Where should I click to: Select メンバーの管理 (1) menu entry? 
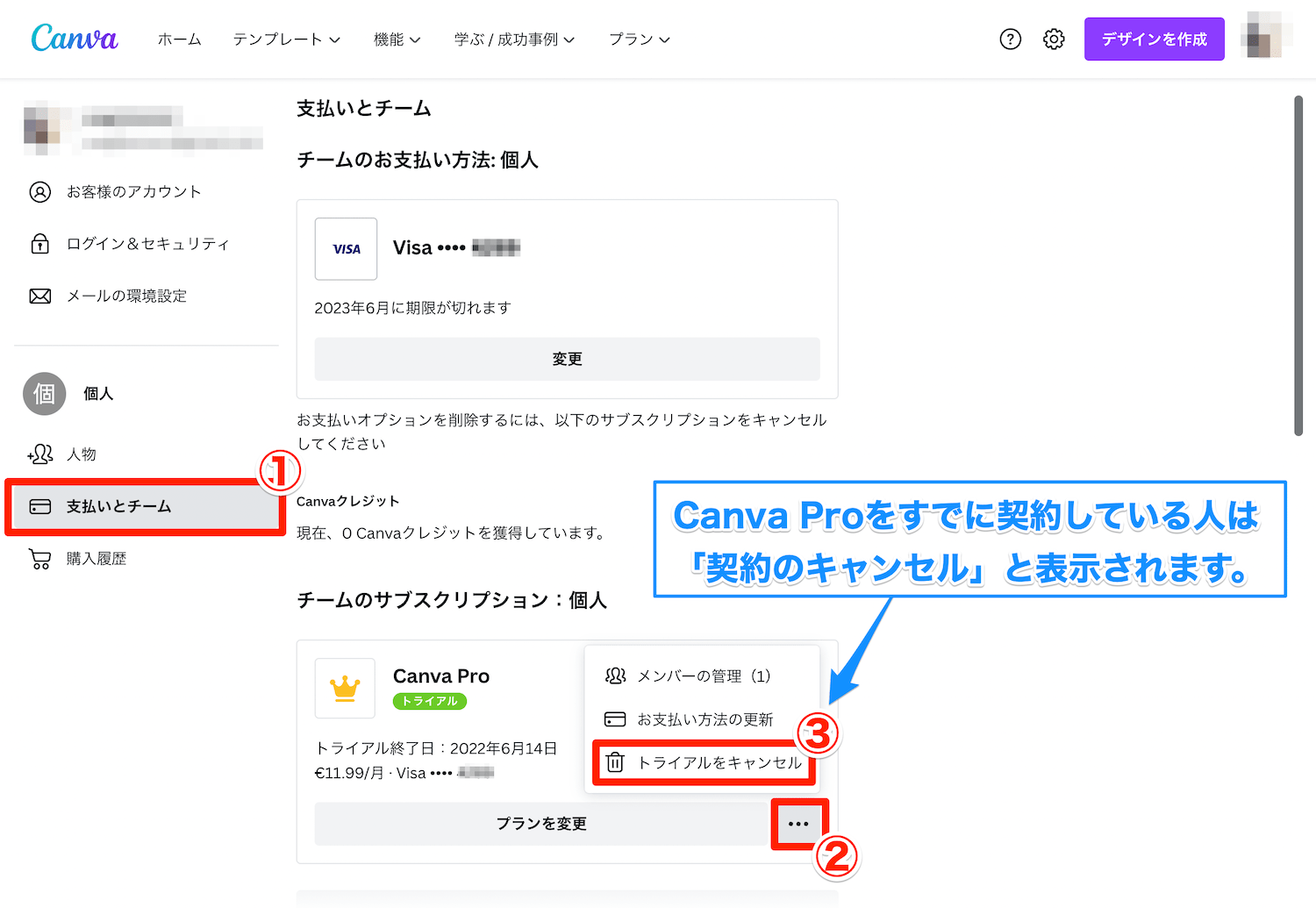(703, 676)
